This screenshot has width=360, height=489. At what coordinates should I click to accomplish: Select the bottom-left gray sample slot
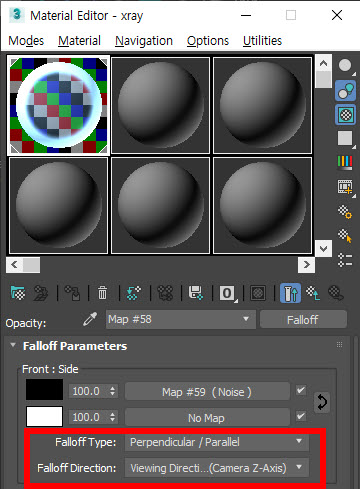(x=59, y=205)
